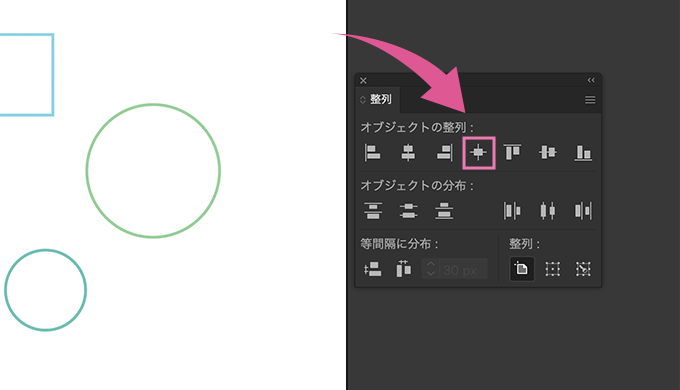680x390 pixels.
Task: Distribute objects by left edges
Action: pos(512,211)
